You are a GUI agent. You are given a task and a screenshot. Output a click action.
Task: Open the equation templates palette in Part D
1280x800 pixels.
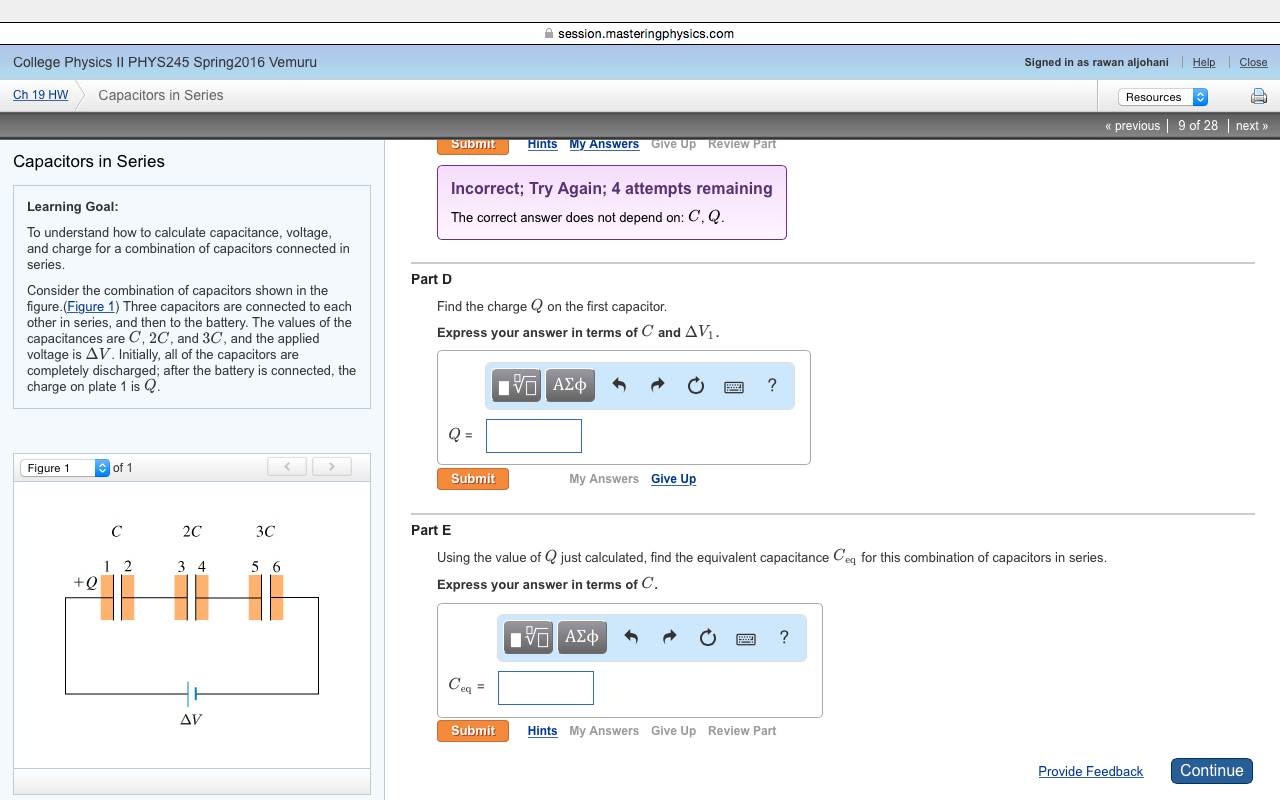[516, 385]
